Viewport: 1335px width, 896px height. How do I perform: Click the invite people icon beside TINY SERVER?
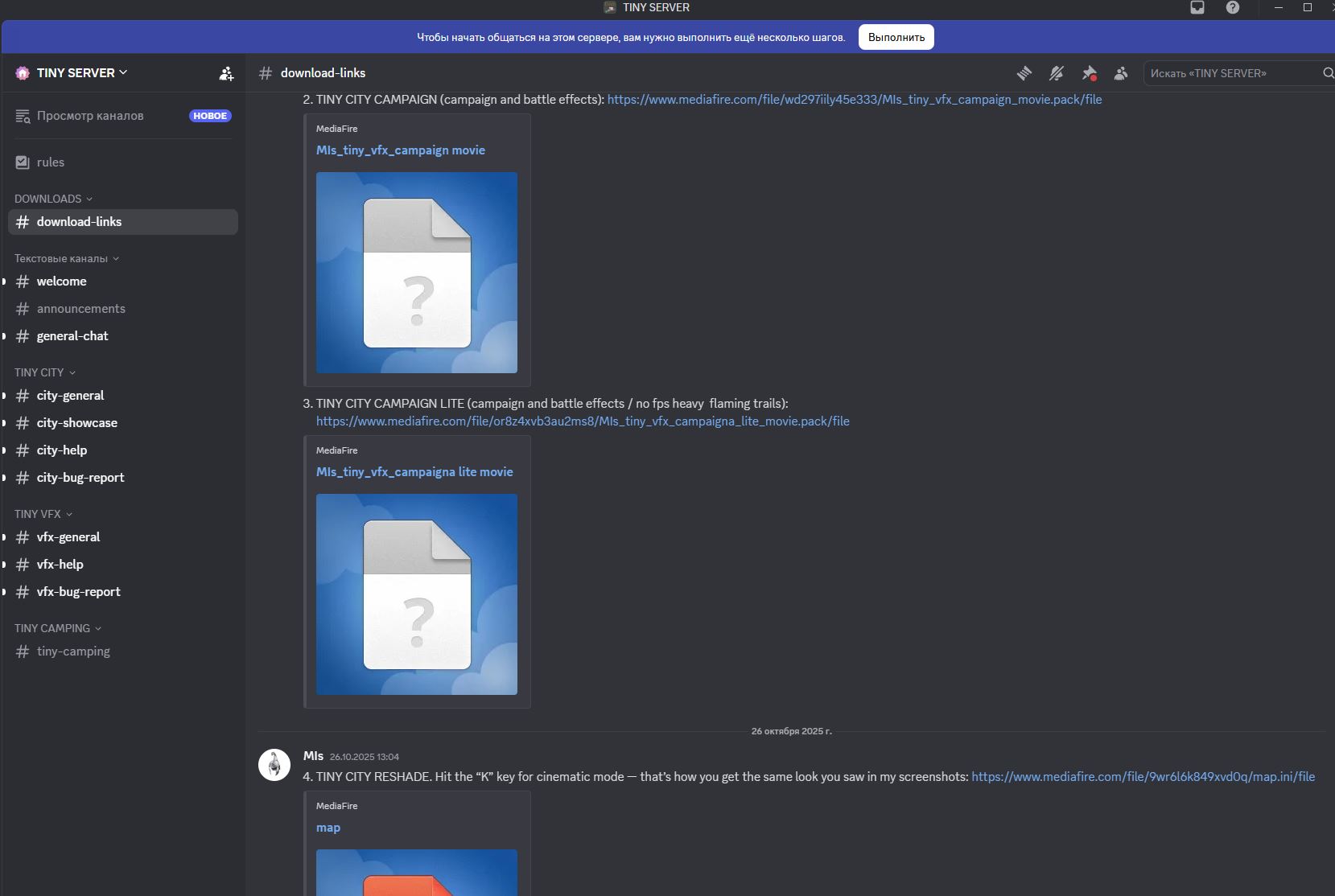coord(226,73)
